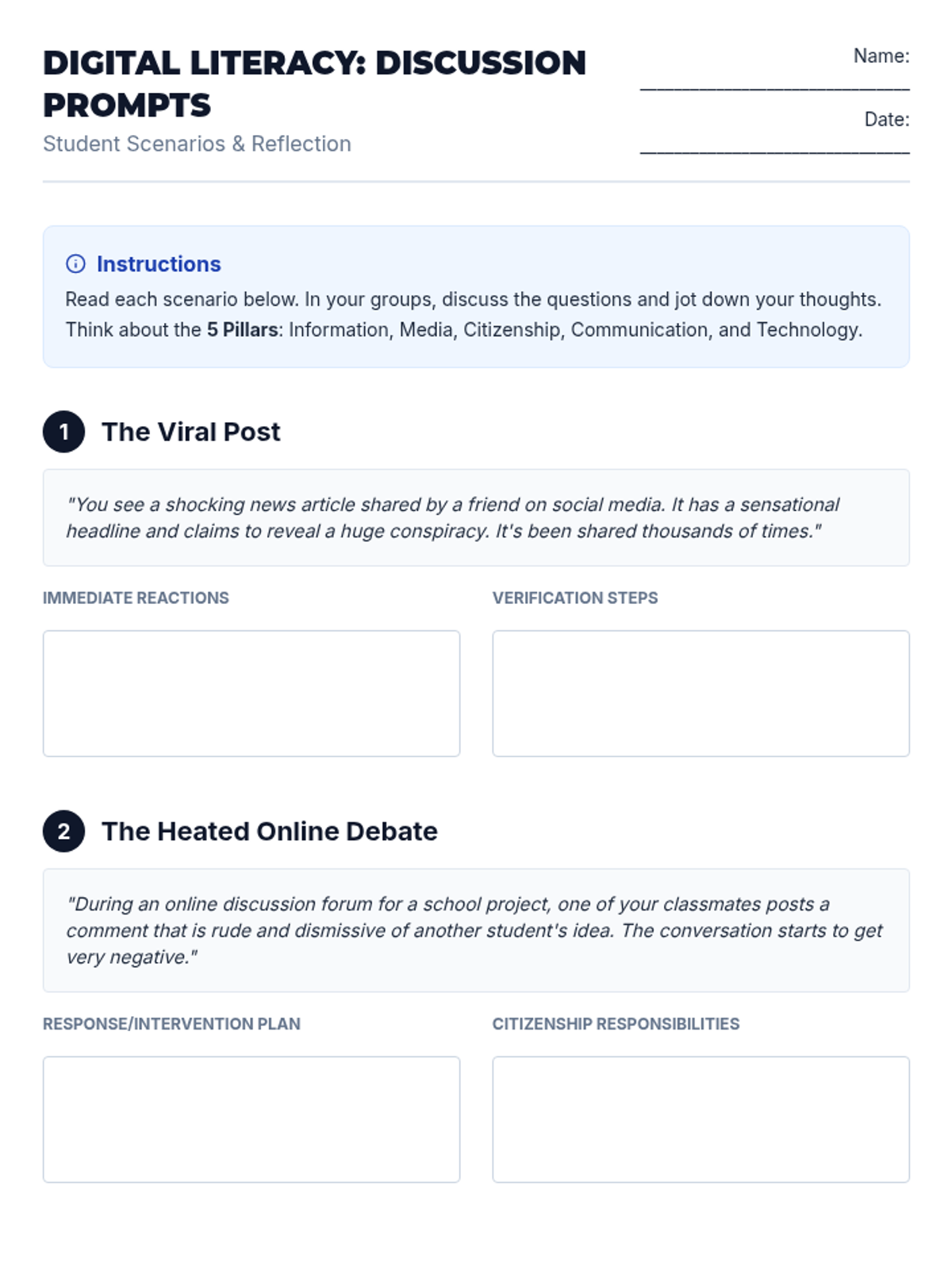Click the Name blank line
Screen dimensions: 952x1270
click(x=774, y=83)
